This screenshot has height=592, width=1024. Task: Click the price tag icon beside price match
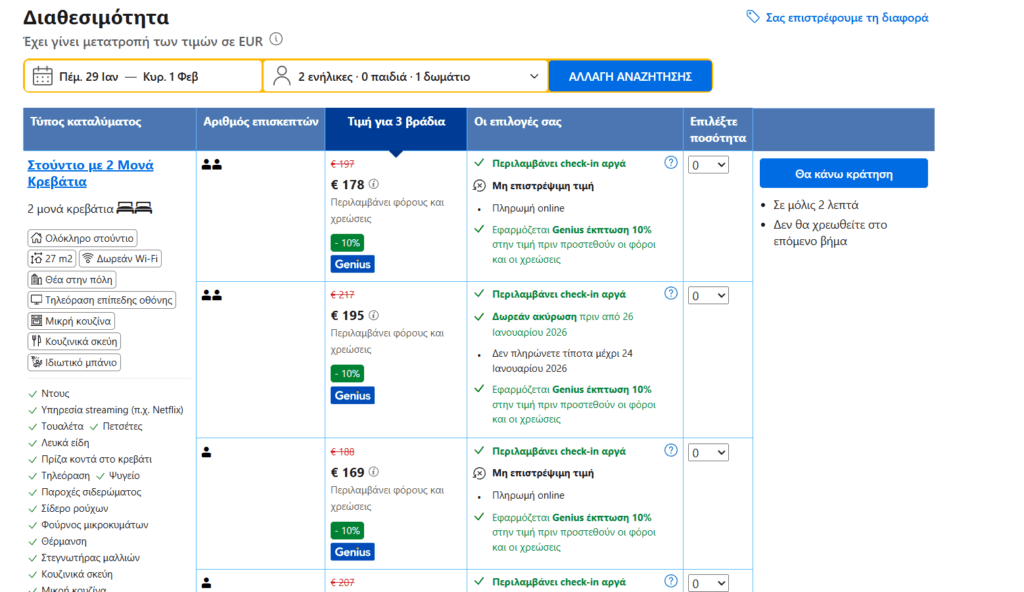[x=753, y=17]
